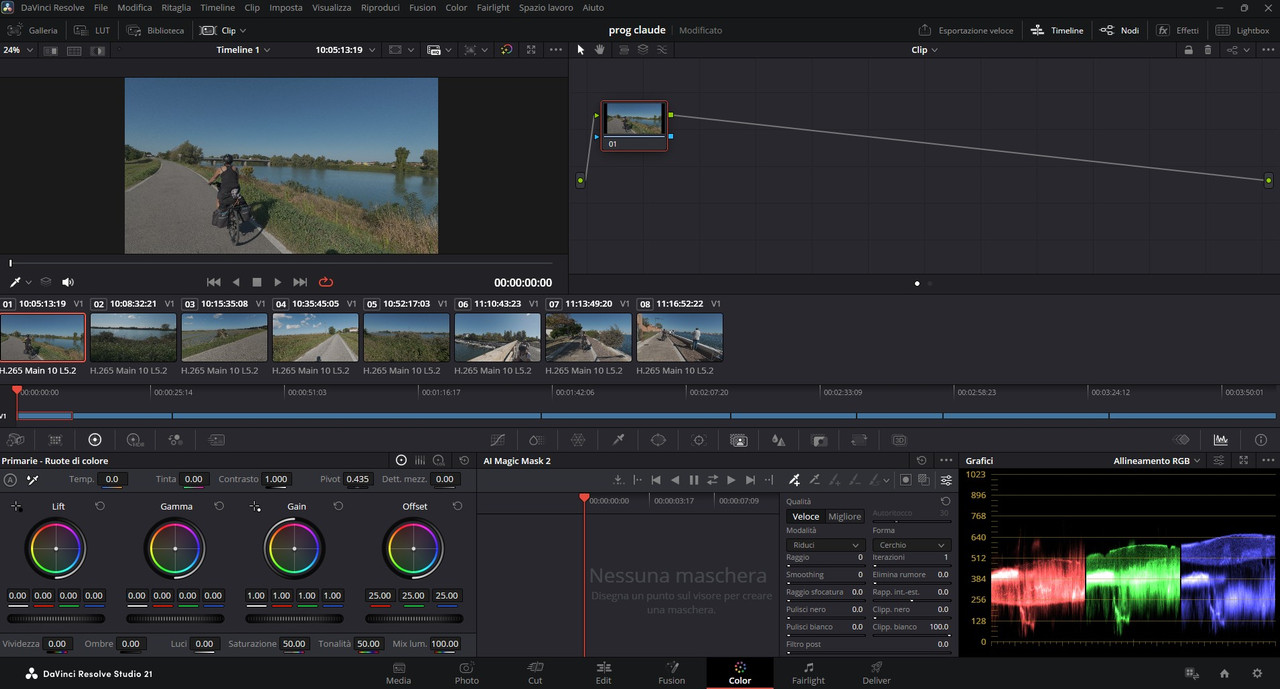Open the Key palette
The width and height of the screenshot is (1280, 689).
click(819, 440)
